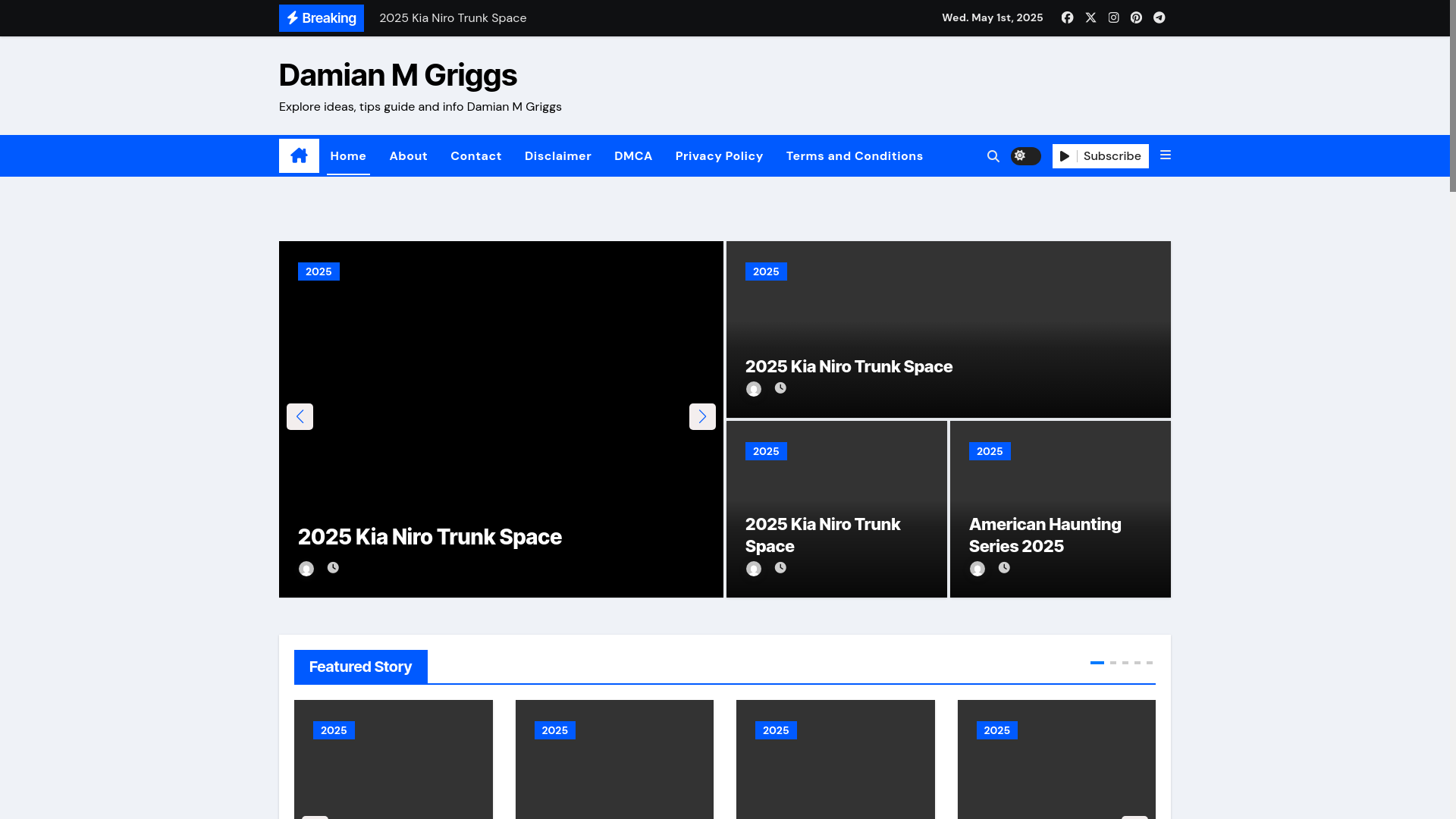Viewport: 1456px width, 819px height.
Task: Click the Subscribe button
Action: tap(1100, 156)
